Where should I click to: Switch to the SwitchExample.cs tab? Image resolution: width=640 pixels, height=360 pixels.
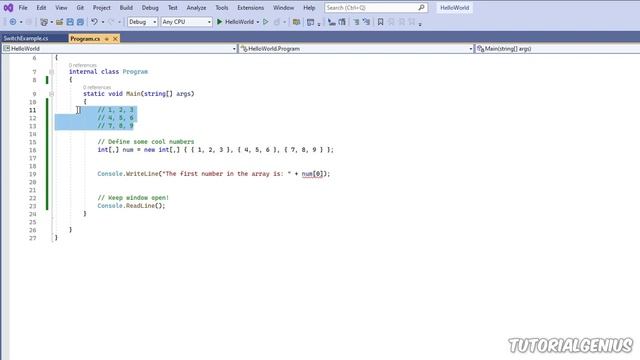tap(26, 39)
